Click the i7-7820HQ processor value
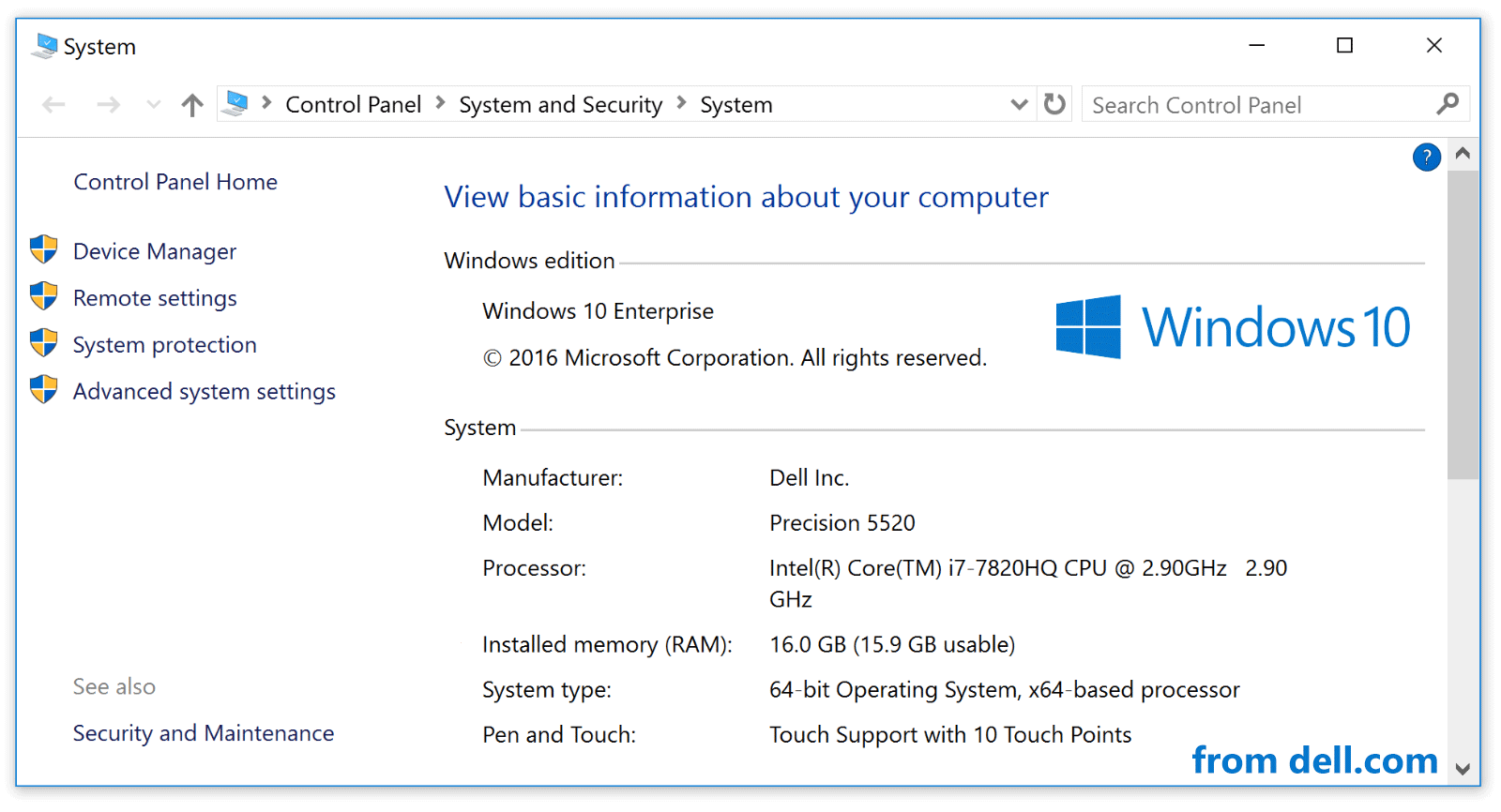Image resolution: width=1501 pixels, height=812 pixels. coord(1028,583)
